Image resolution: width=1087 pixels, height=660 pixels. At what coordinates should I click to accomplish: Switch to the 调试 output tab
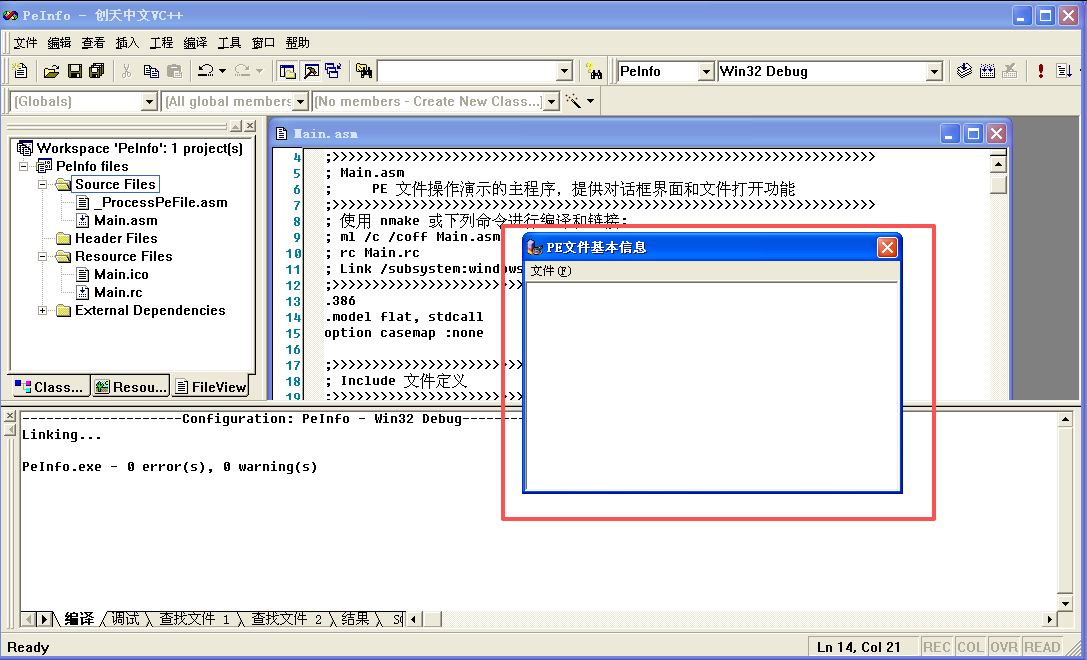(125, 618)
